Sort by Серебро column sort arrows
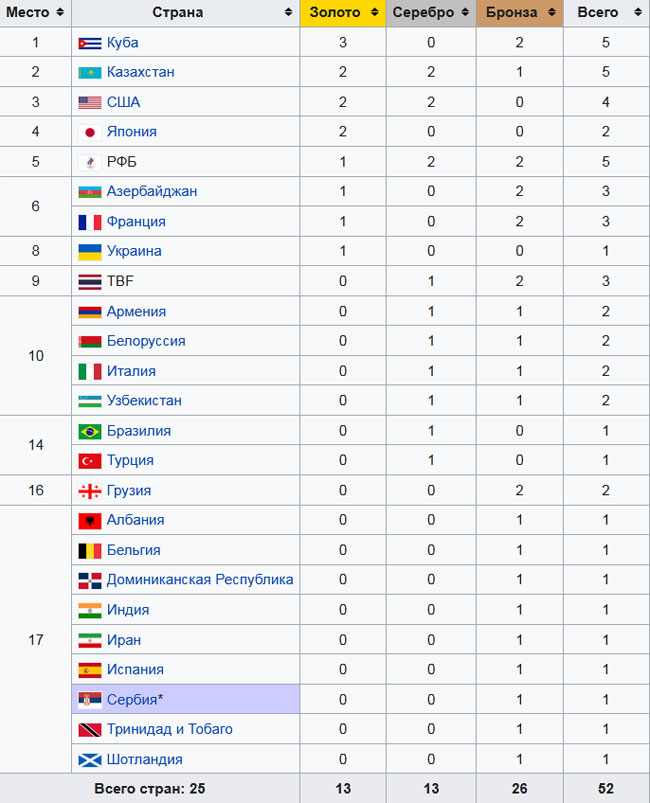The height and width of the screenshot is (803, 650). 462,13
